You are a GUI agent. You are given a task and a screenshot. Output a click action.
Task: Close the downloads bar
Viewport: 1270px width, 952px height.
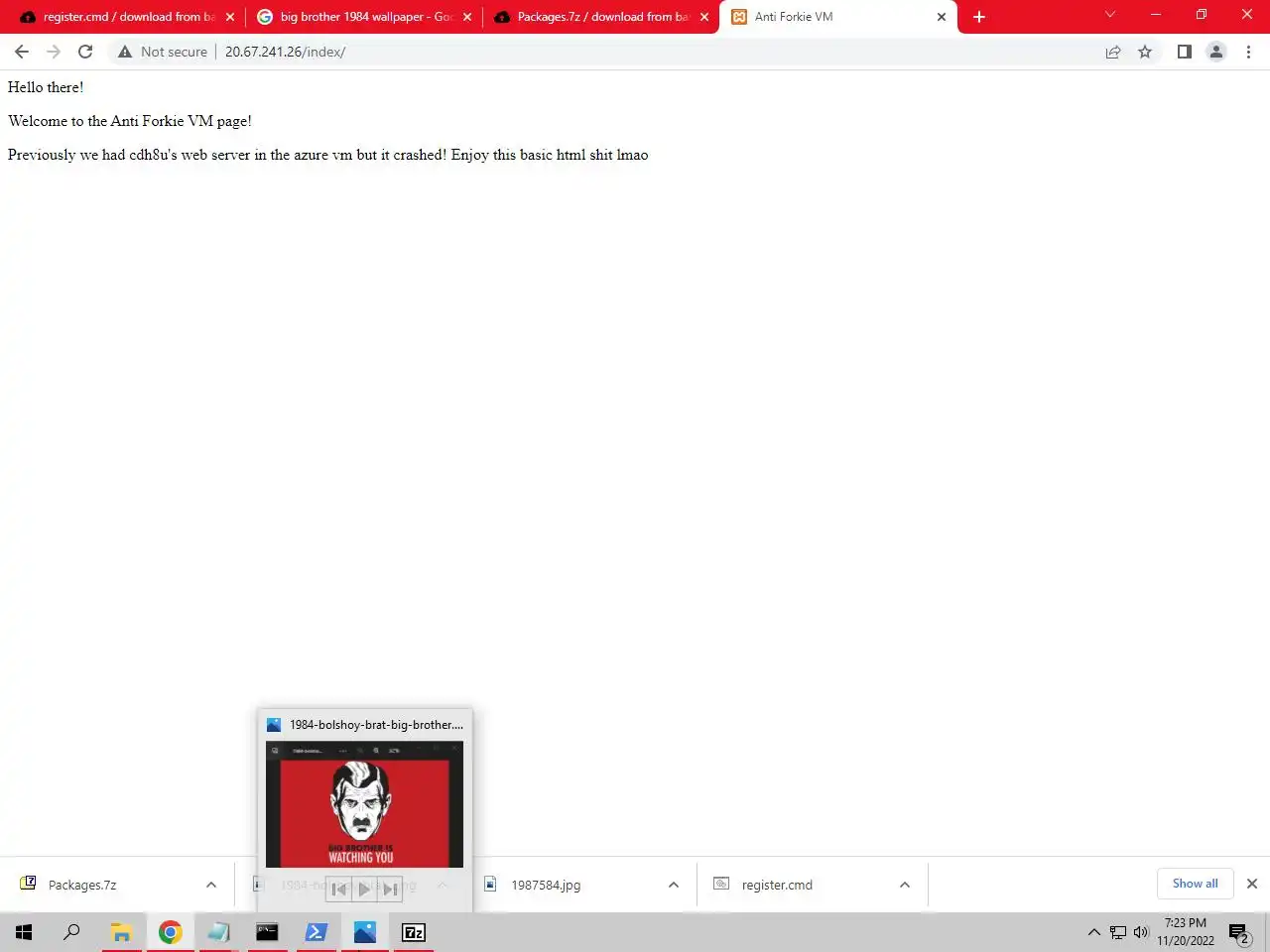pos(1252,884)
